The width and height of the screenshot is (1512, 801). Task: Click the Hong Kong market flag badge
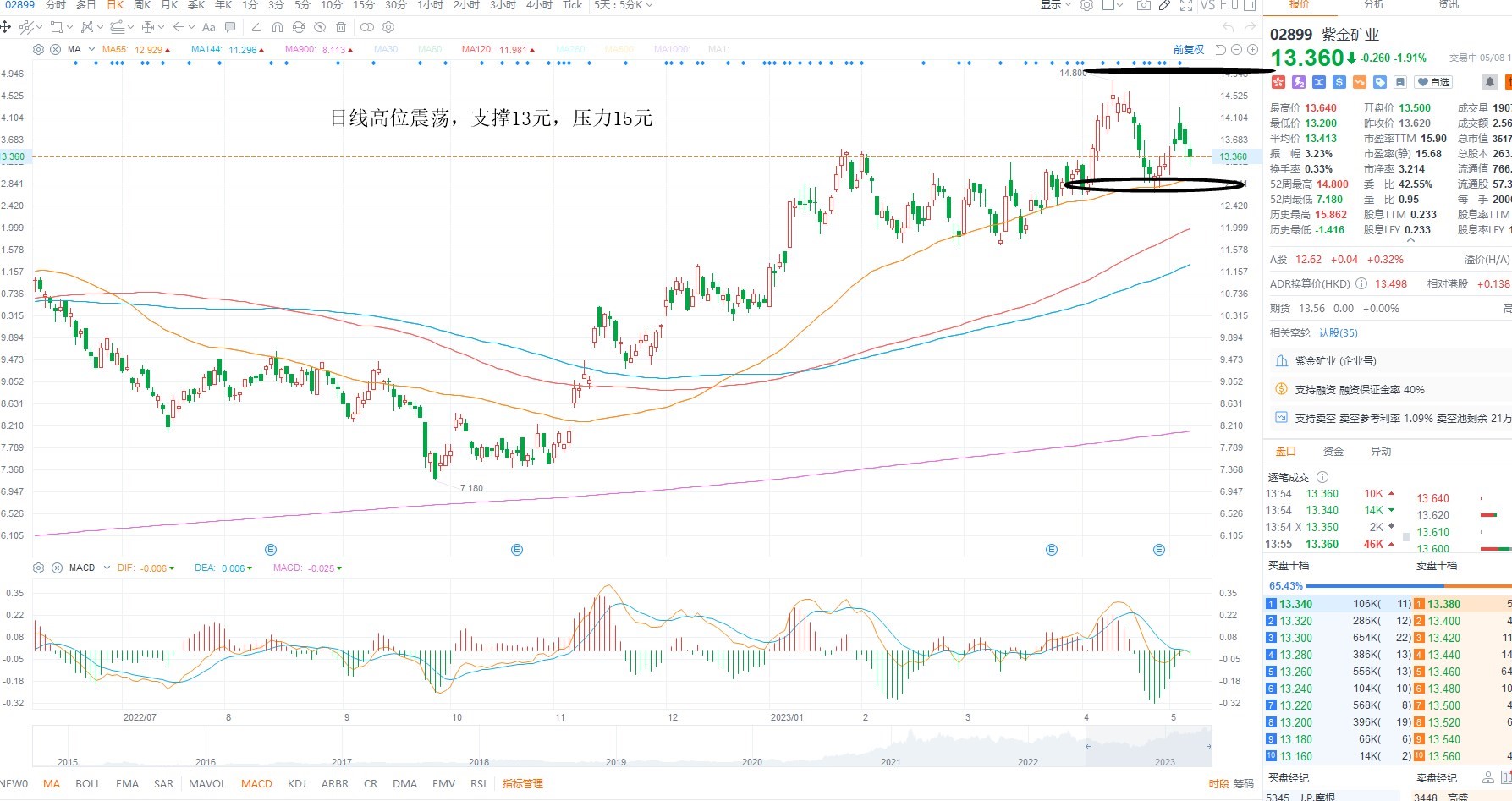[x=1278, y=82]
